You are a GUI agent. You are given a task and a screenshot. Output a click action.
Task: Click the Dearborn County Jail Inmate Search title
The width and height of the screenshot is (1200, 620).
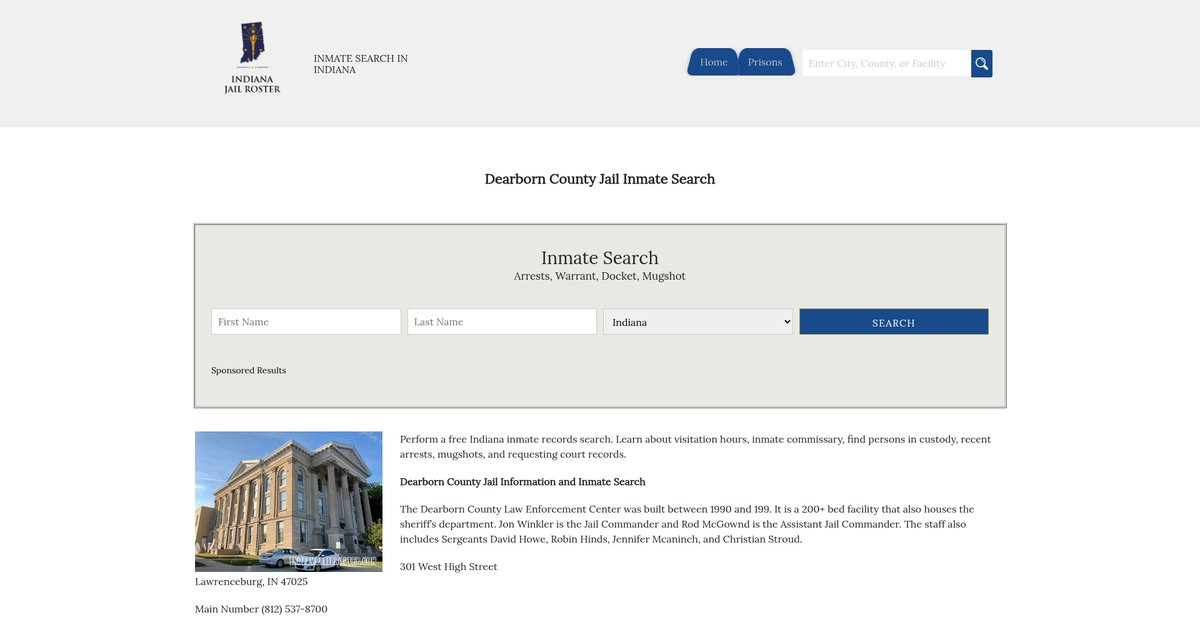tap(600, 179)
